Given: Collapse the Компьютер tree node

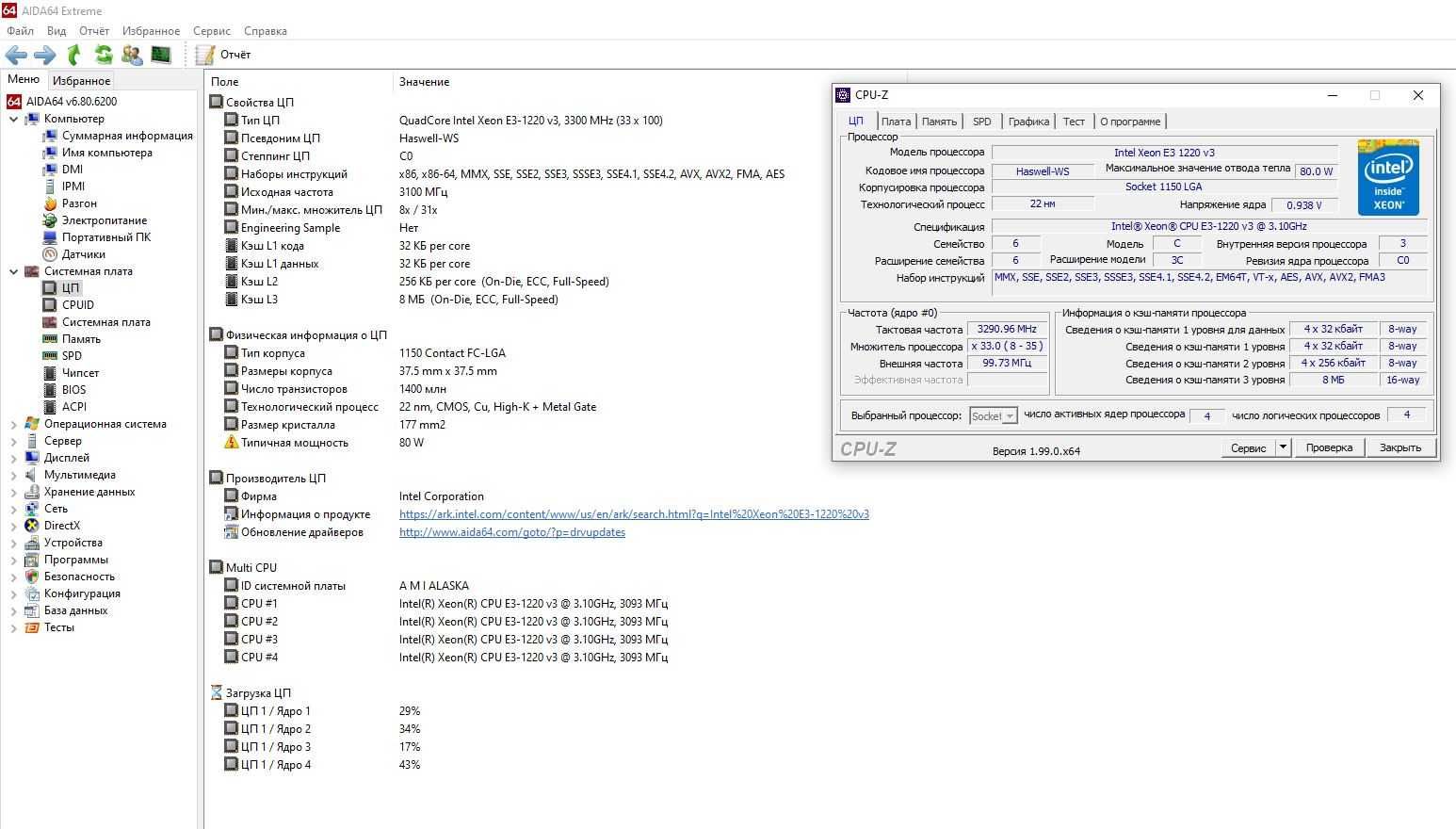Looking at the screenshot, I should 13,119.
